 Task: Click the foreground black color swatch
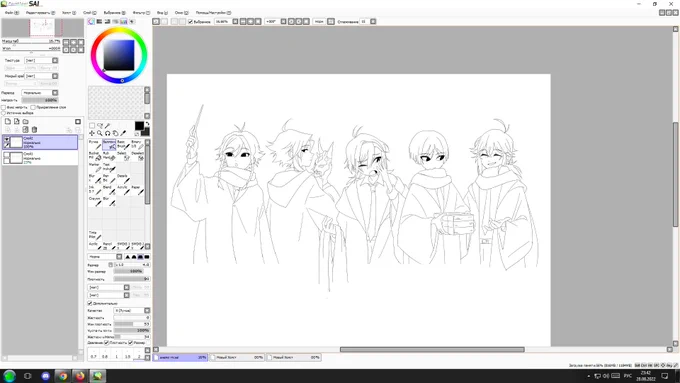139,126
